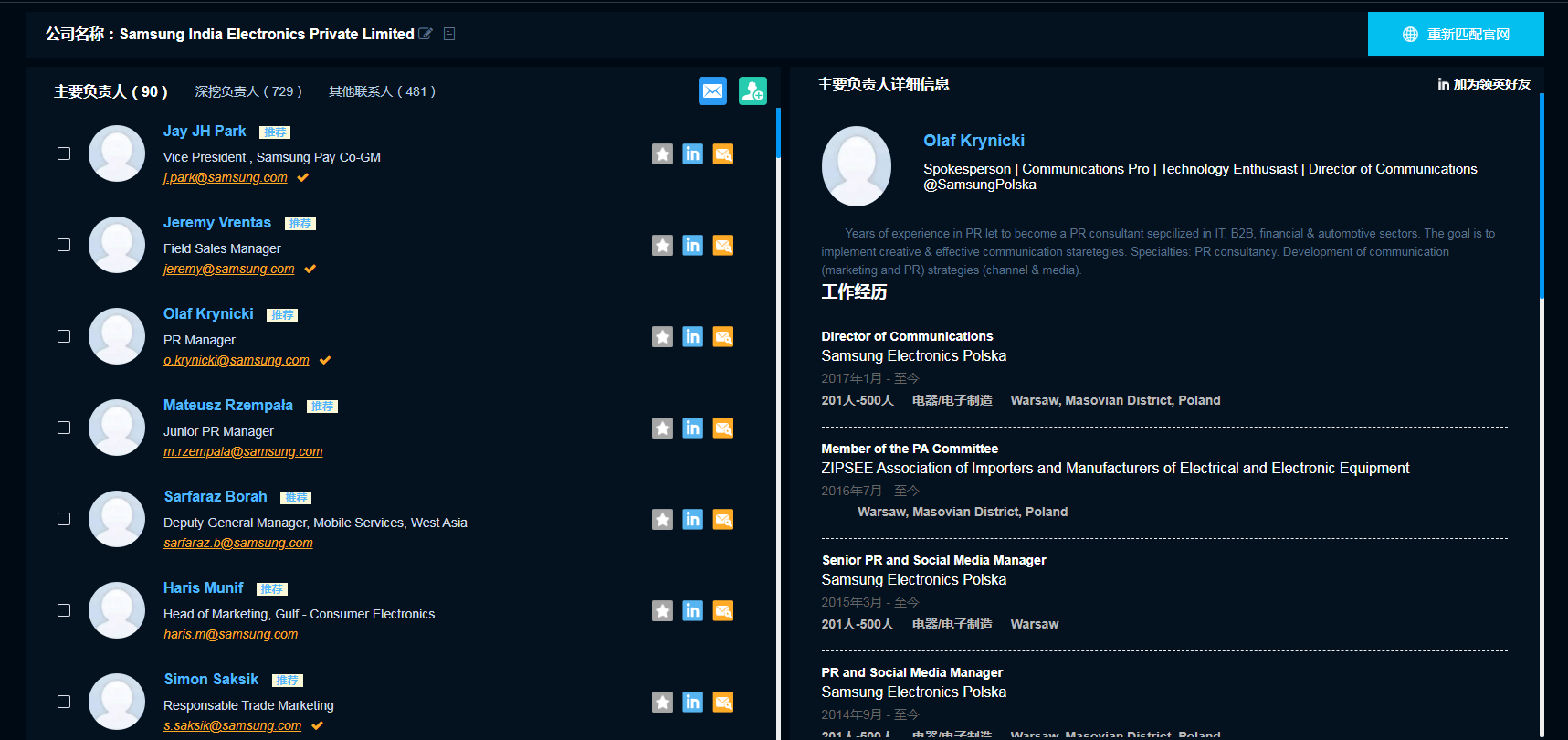Star Mateusz Rzempała contact

[663, 428]
